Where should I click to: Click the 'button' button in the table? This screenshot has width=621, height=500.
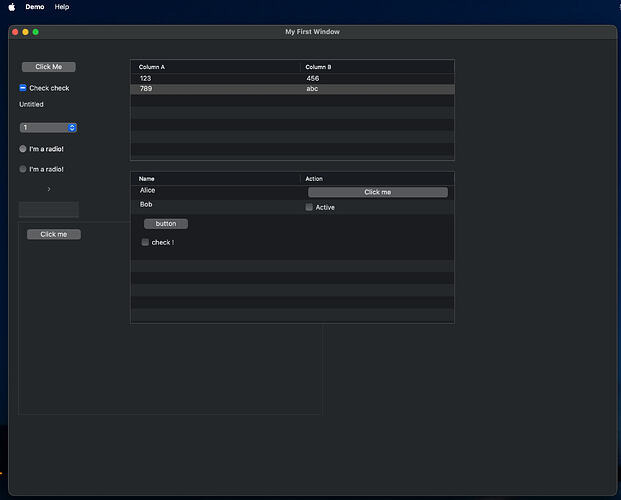point(166,224)
